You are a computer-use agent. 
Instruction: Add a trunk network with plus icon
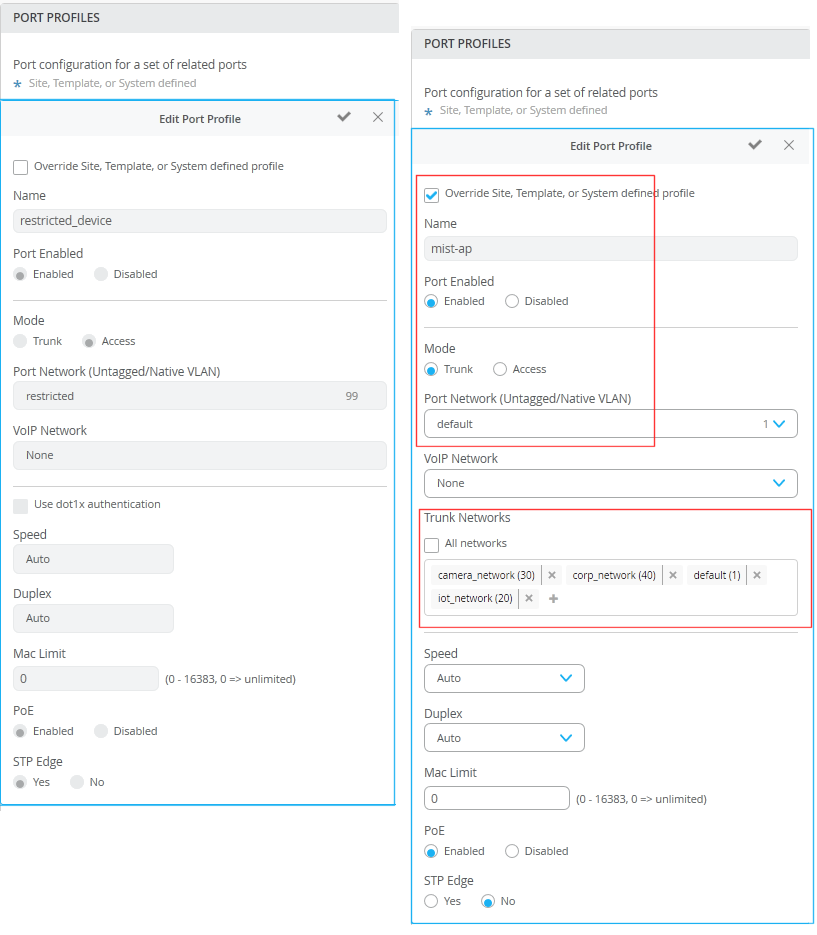pyautogui.click(x=553, y=598)
